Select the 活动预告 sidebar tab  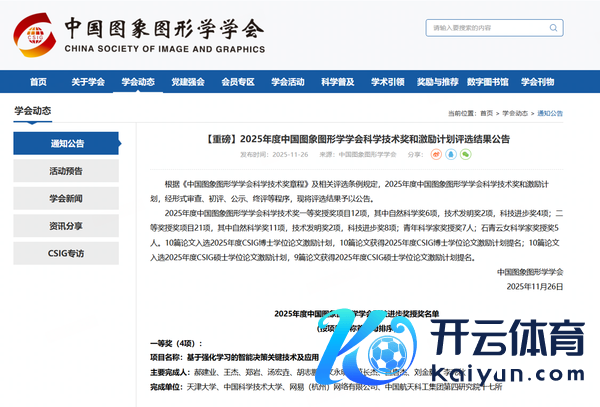tap(67, 171)
